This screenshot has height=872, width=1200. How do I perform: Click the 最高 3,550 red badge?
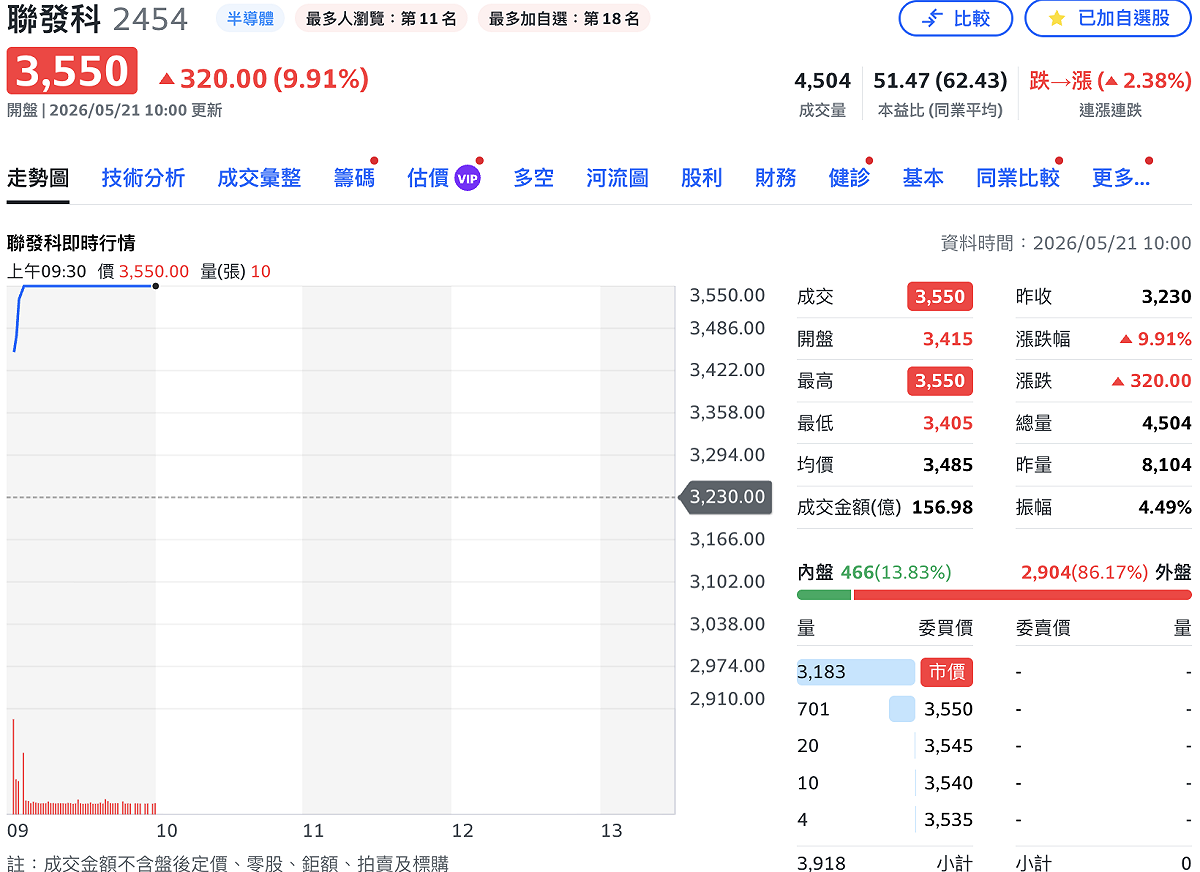tap(940, 381)
